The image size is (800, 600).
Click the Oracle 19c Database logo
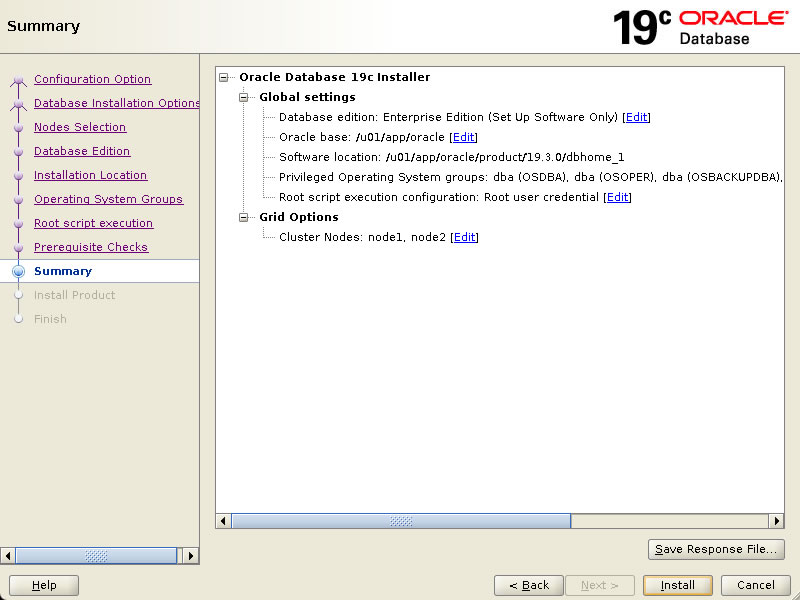click(701, 27)
